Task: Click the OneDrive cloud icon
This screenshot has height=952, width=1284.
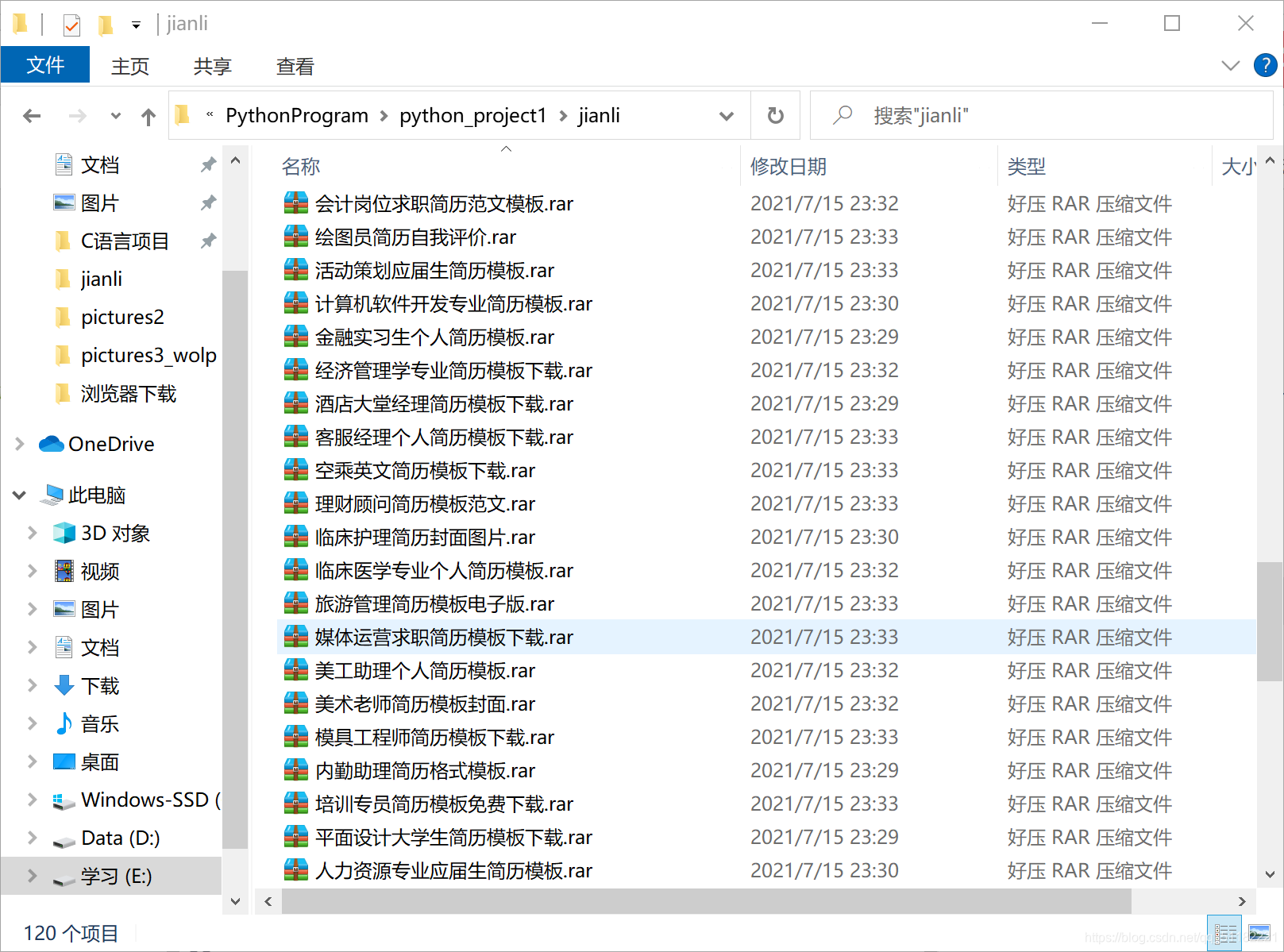Action: (52, 444)
